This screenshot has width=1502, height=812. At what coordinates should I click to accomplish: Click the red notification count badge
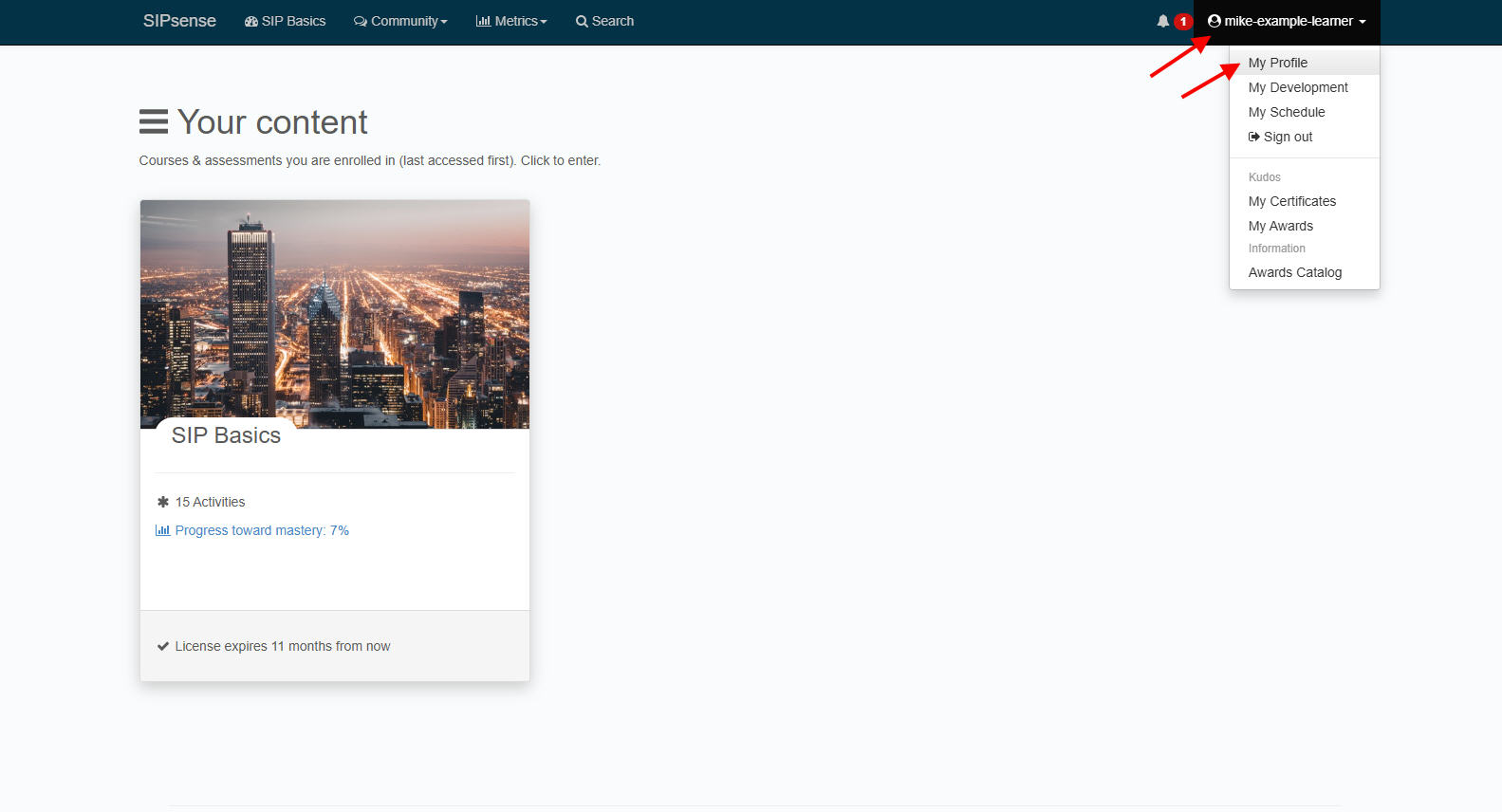[x=1182, y=21]
